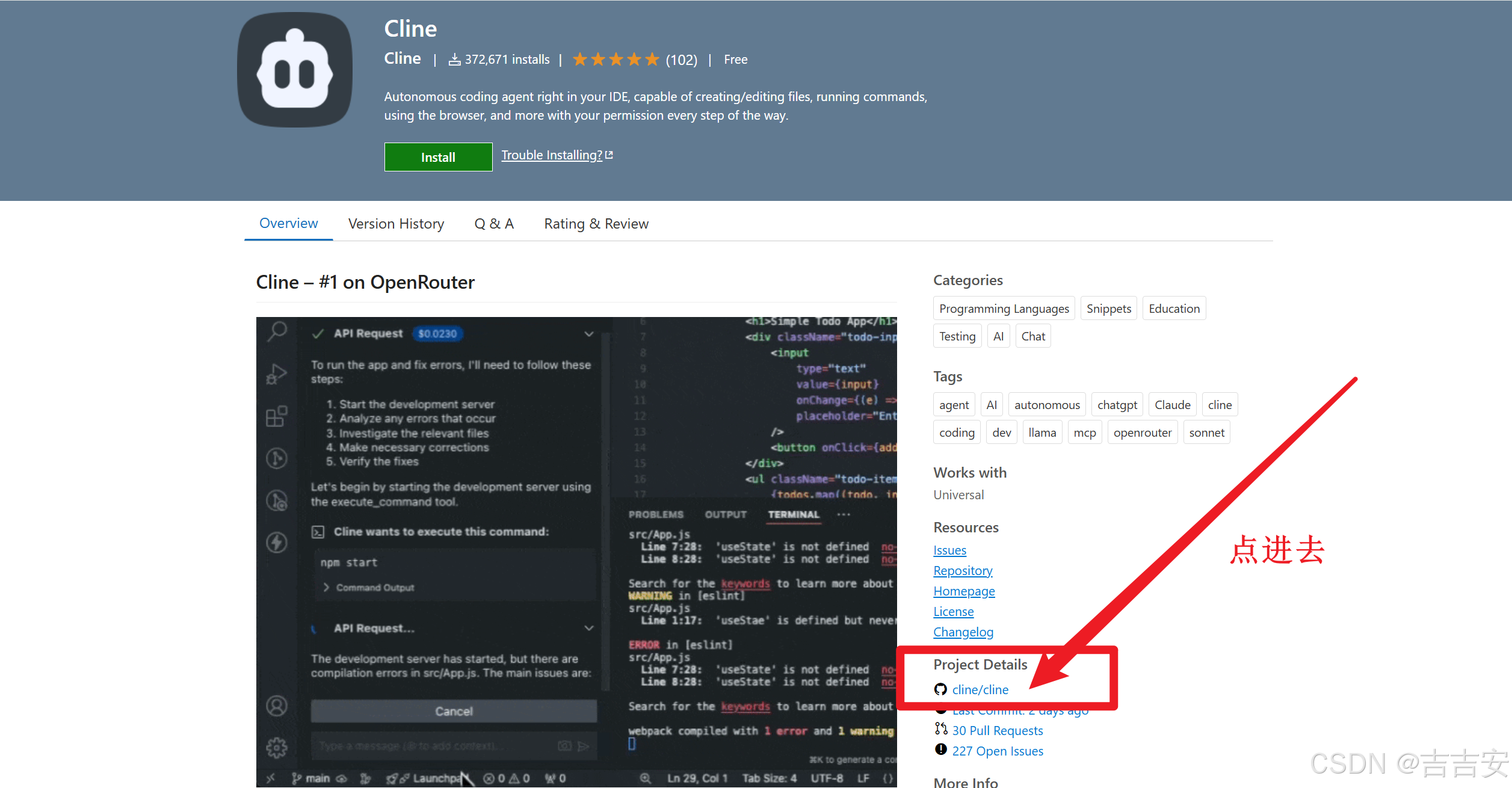The width and height of the screenshot is (1512, 788).
Task: Click the chatgpt tag
Action: (x=1117, y=405)
